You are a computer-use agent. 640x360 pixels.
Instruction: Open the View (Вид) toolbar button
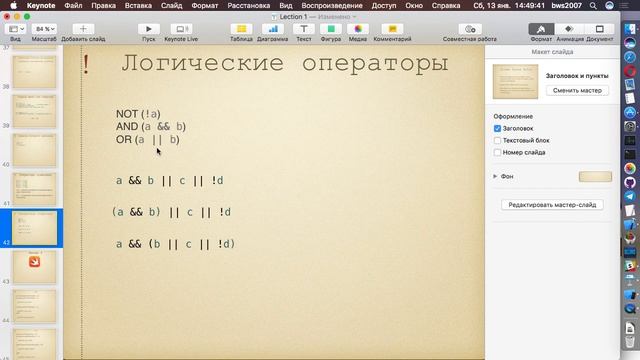click(x=16, y=29)
